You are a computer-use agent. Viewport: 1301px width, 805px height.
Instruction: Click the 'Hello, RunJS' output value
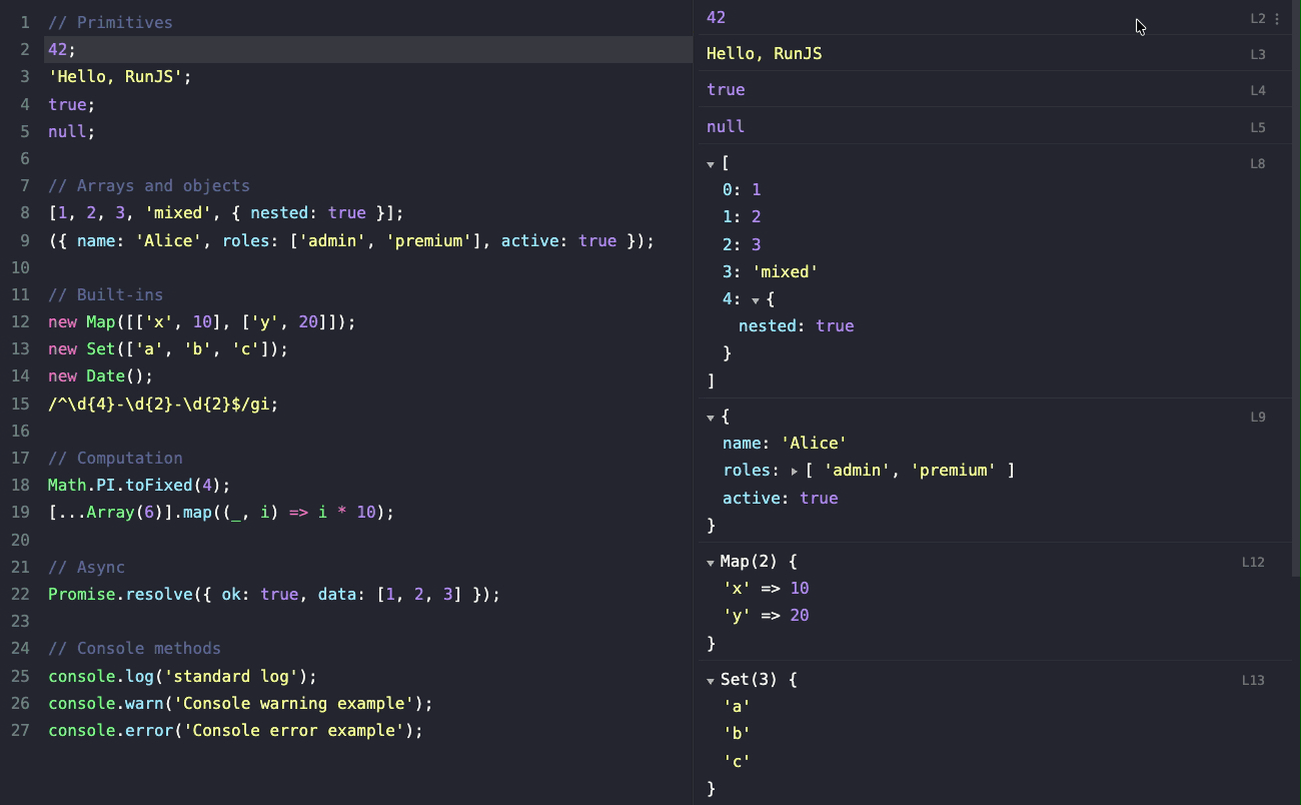click(x=764, y=54)
